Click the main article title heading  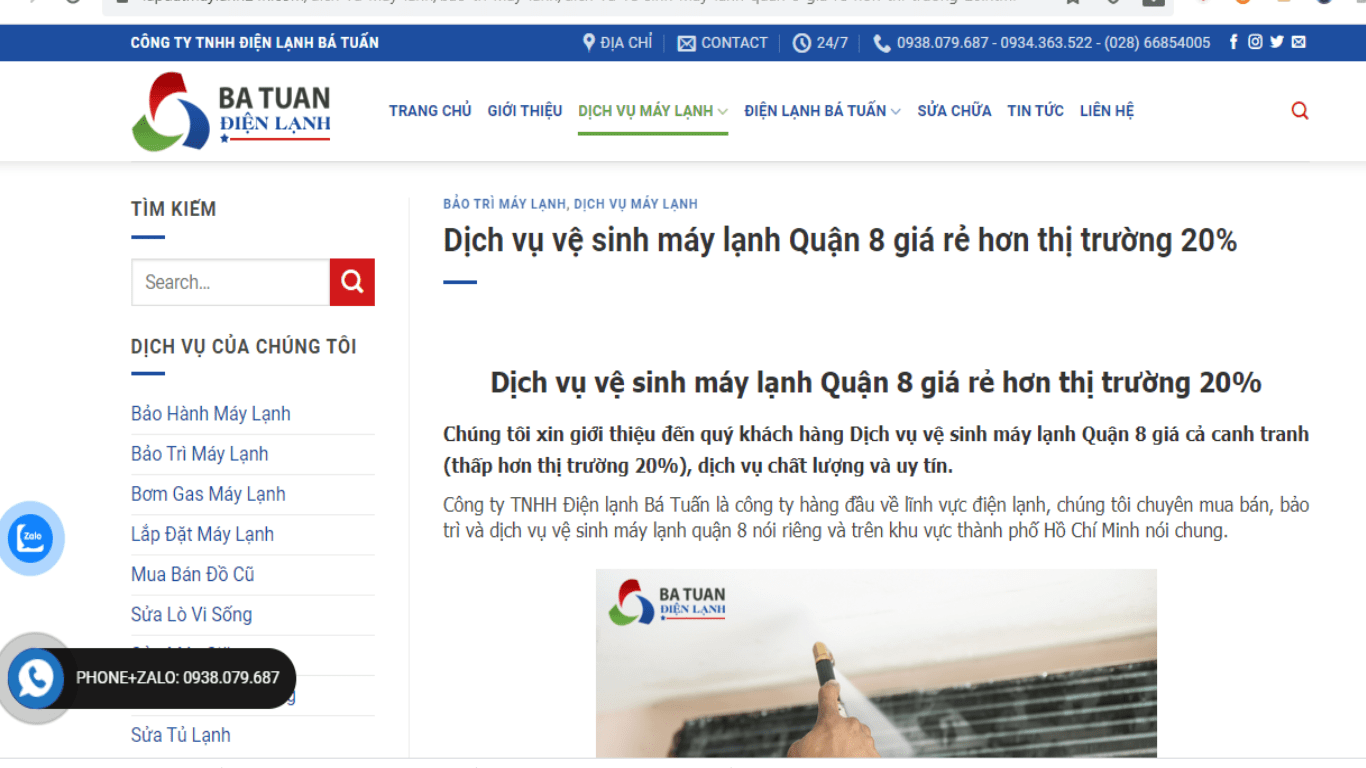[840, 241]
